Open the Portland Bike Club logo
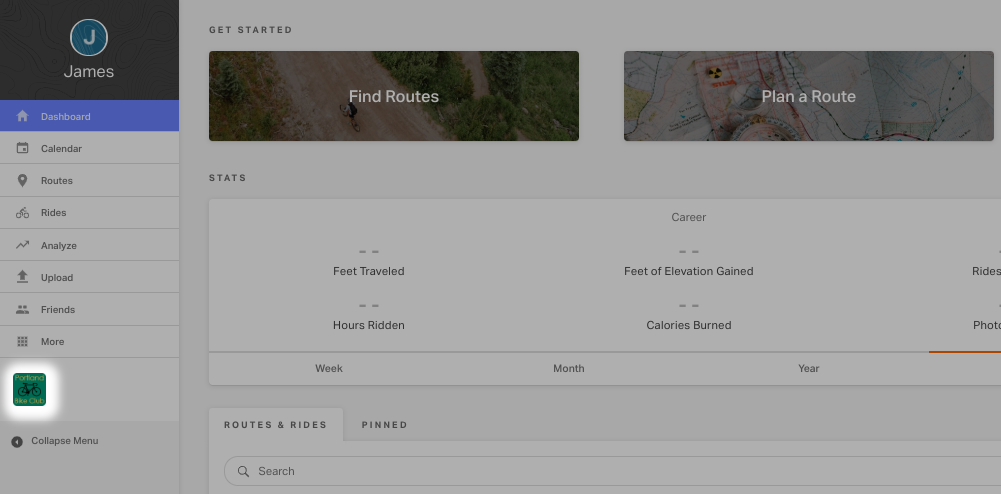The width and height of the screenshot is (1001, 494). 29,389
